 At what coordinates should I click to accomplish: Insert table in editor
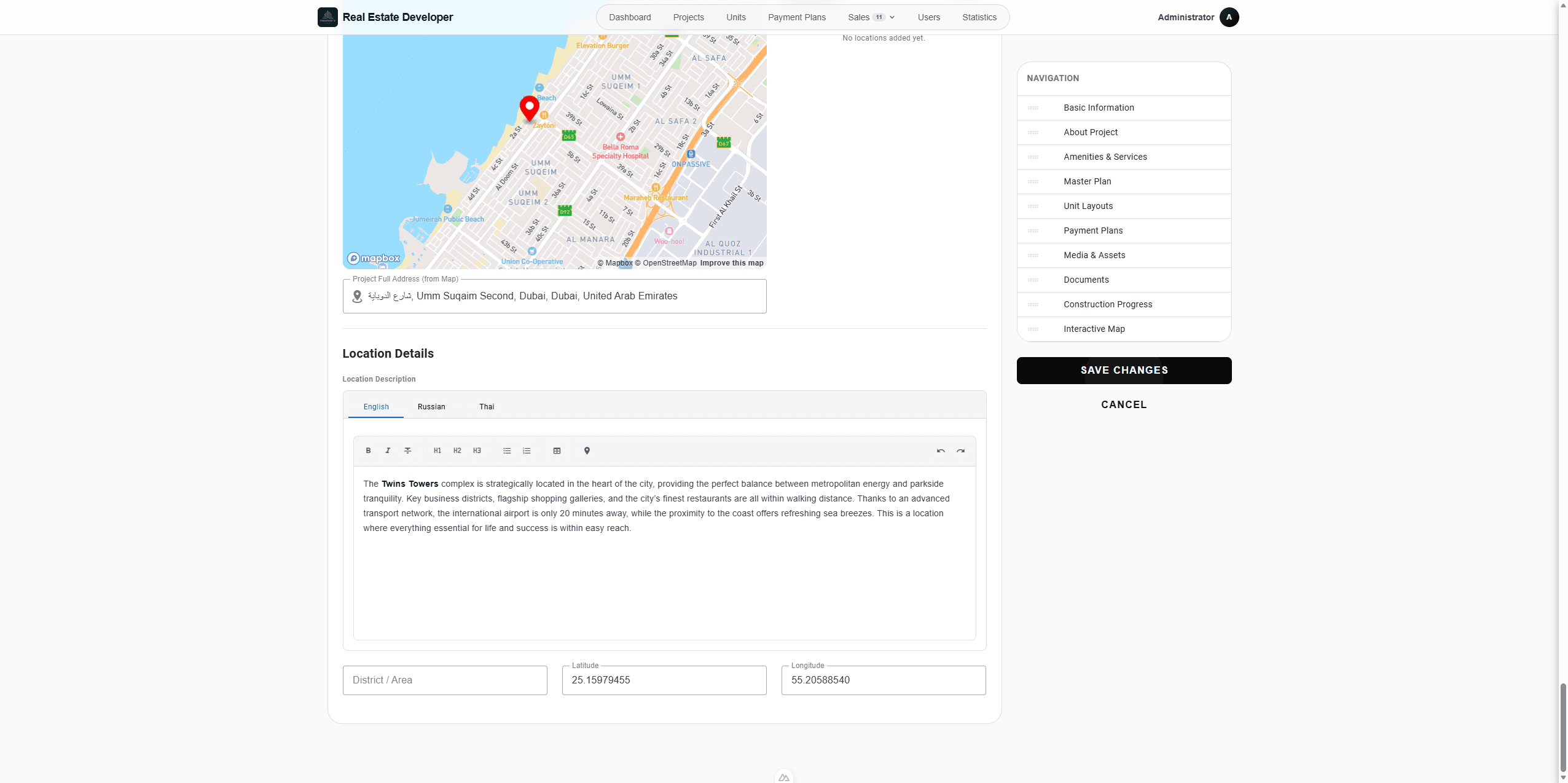[x=557, y=451]
